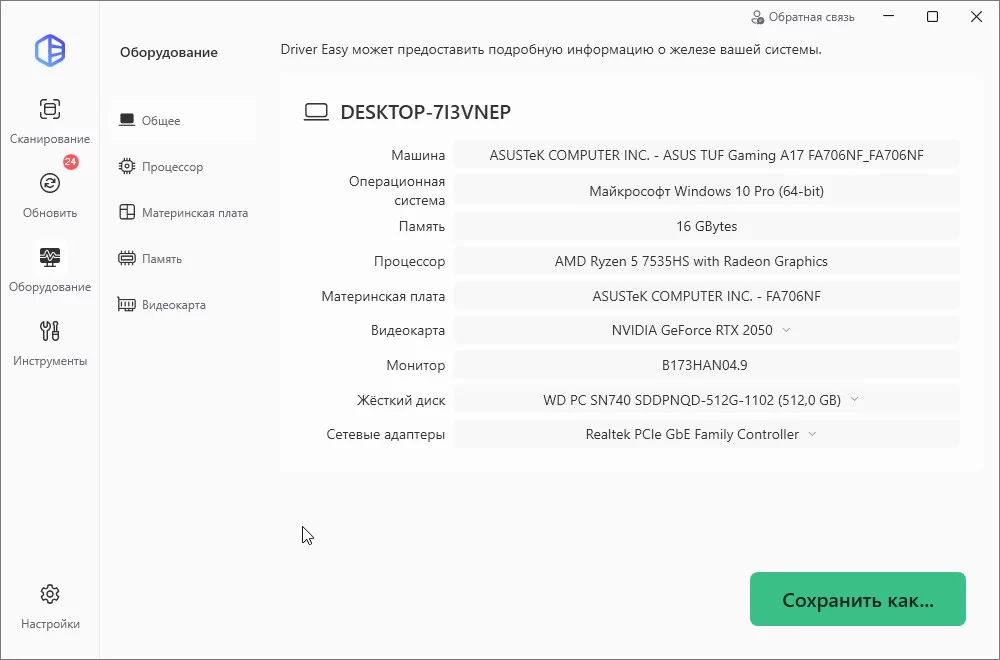Click the Realtek PCIe GbE Family Controller text

click(x=692, y=434)
